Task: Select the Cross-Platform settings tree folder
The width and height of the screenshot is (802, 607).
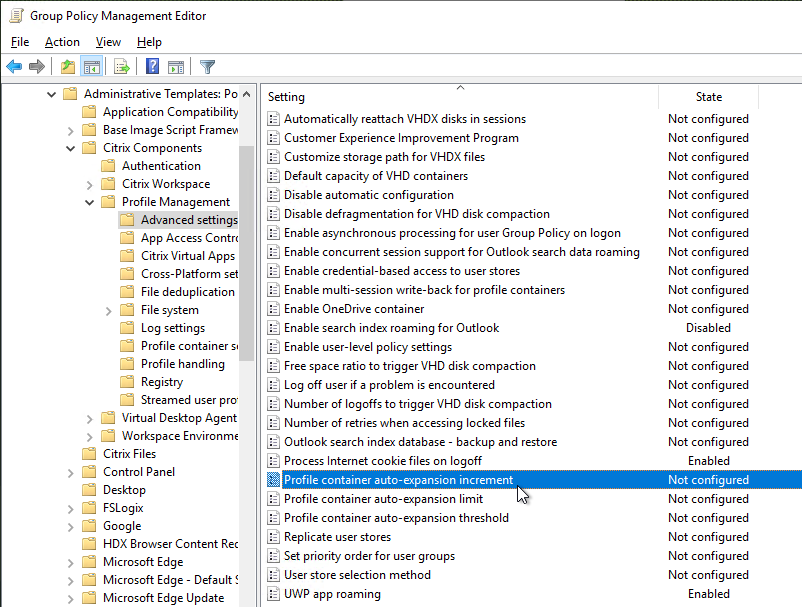Action: click(189, 274)
